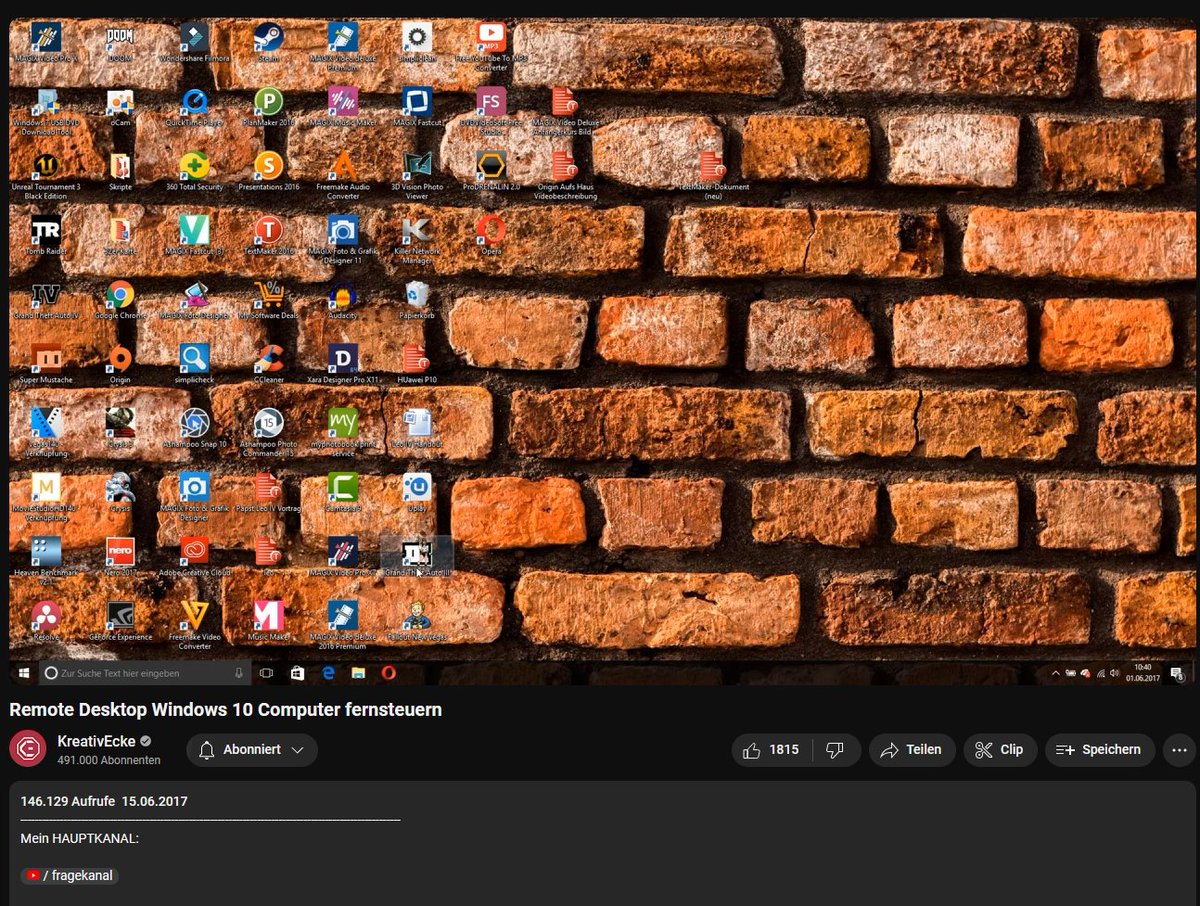
Task: Open Fallout New Vegas shortcut
Action: coord(416,620)
